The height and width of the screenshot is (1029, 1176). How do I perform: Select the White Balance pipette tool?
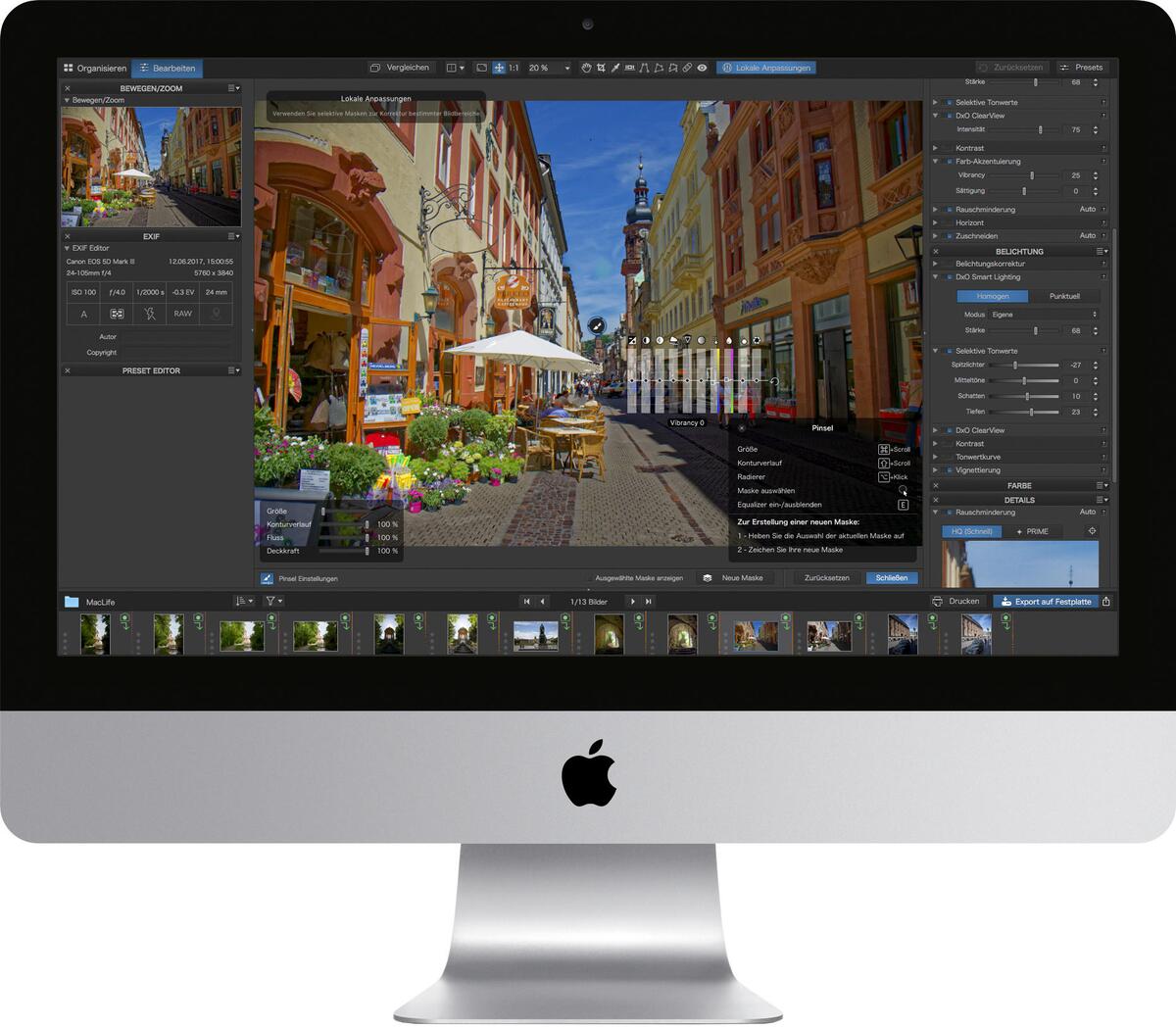[615, 68]
